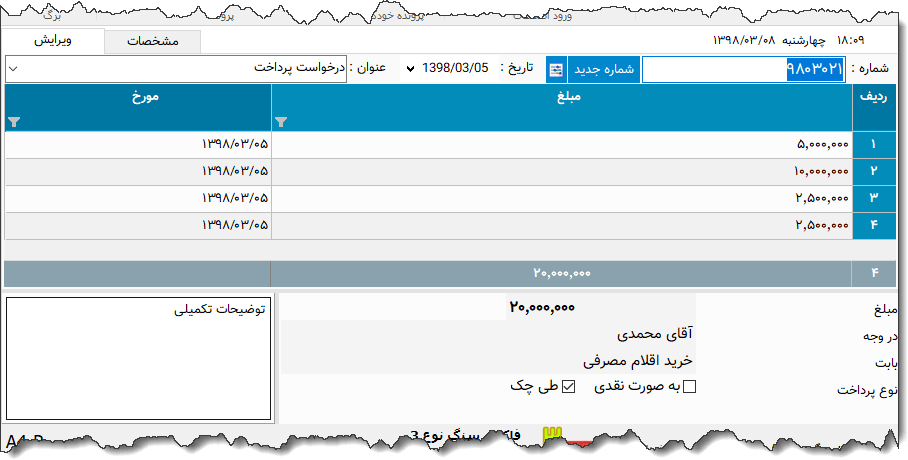Screen dimensions: 908x460
Task: Select the amount cell ۵,۰۰۰,۰۰۰
Action: tap(562, 145)
